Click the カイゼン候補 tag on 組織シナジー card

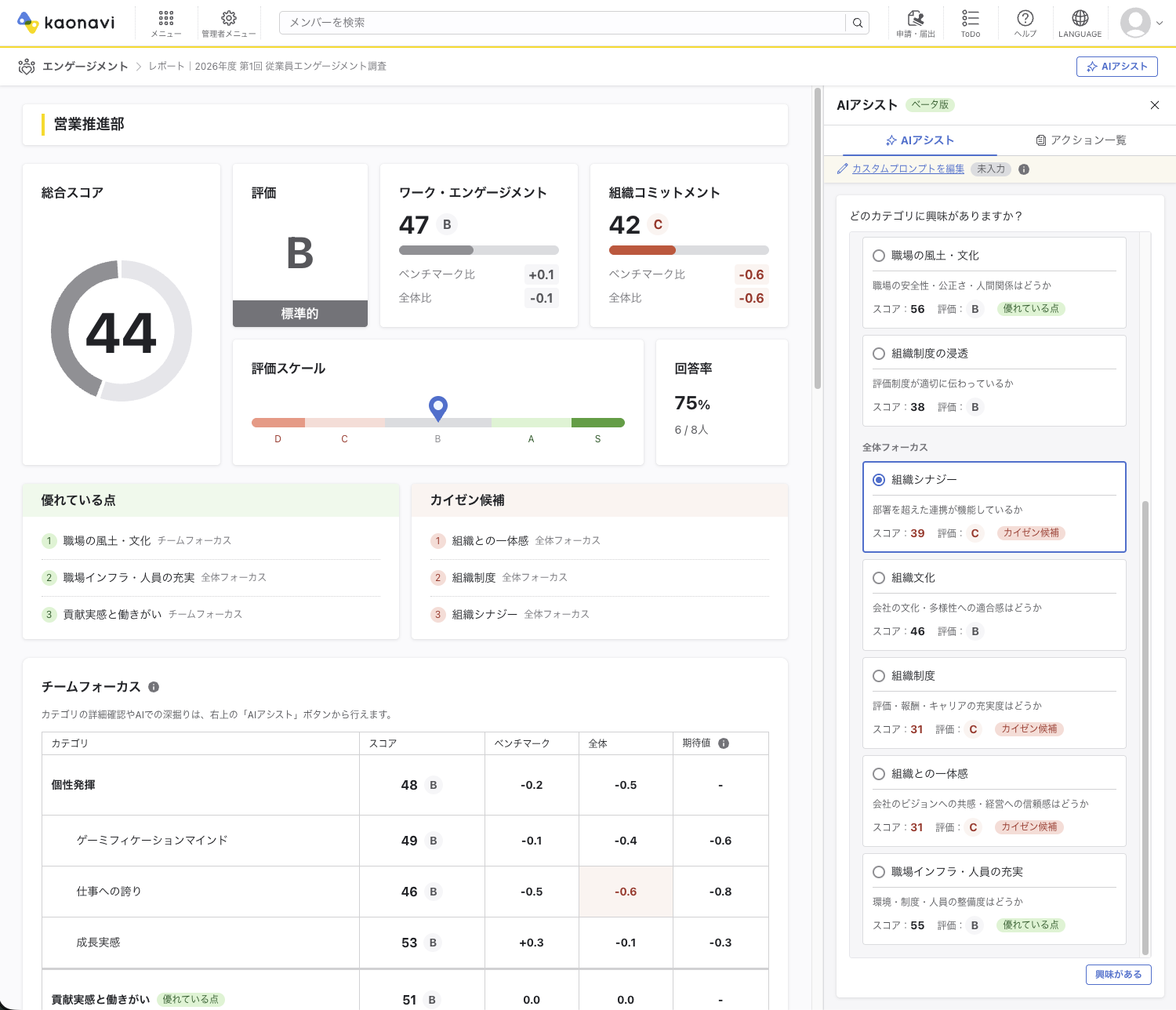(x=1031, y=533)
